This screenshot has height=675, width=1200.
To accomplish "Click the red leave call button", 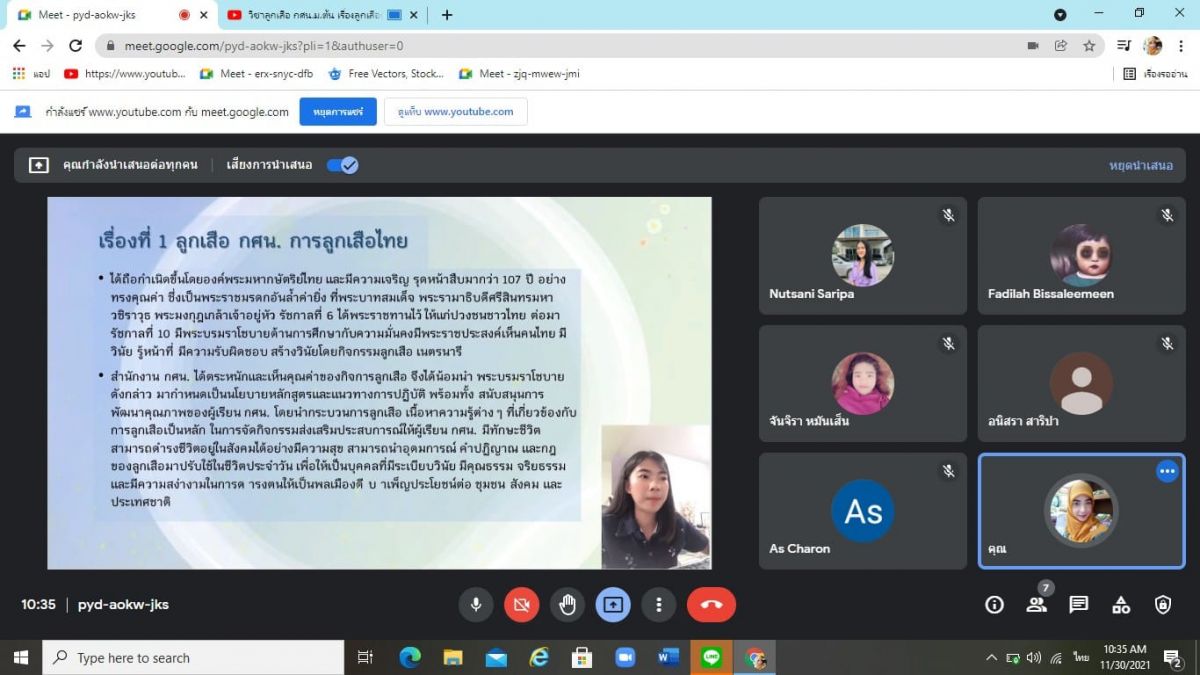I will pos(711,604).
